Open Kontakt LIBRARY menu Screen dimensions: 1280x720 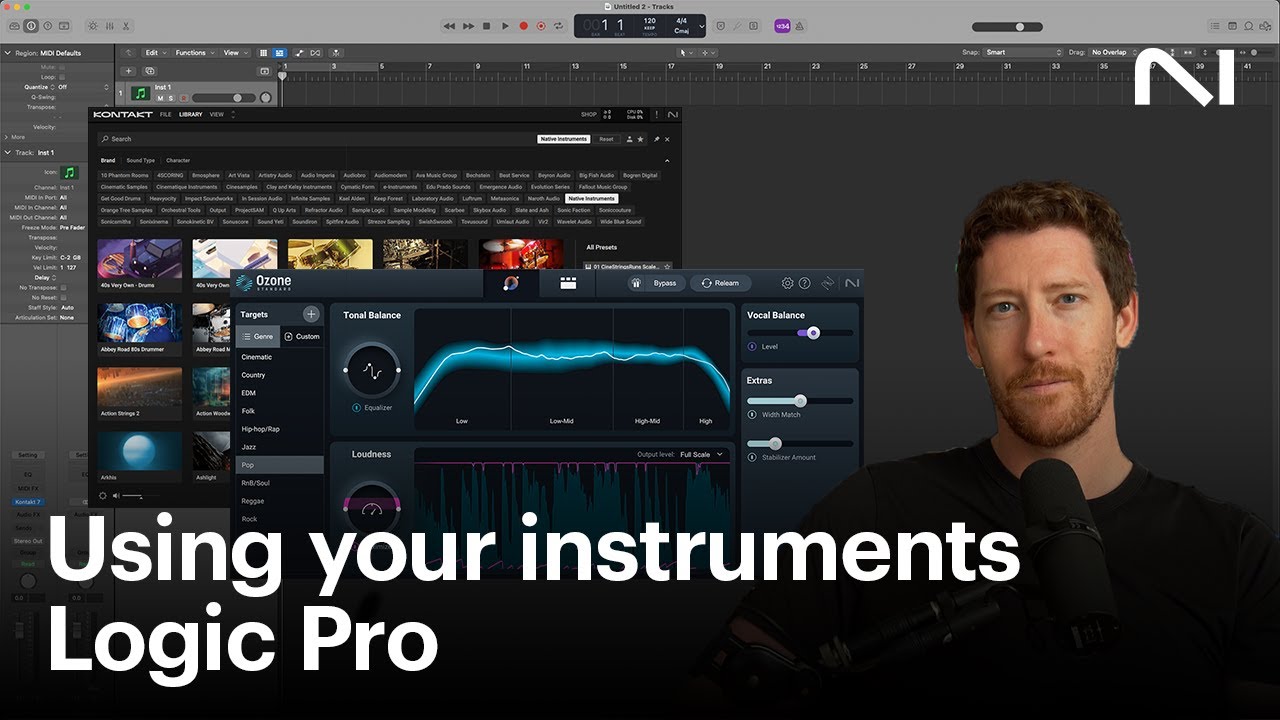190,114
